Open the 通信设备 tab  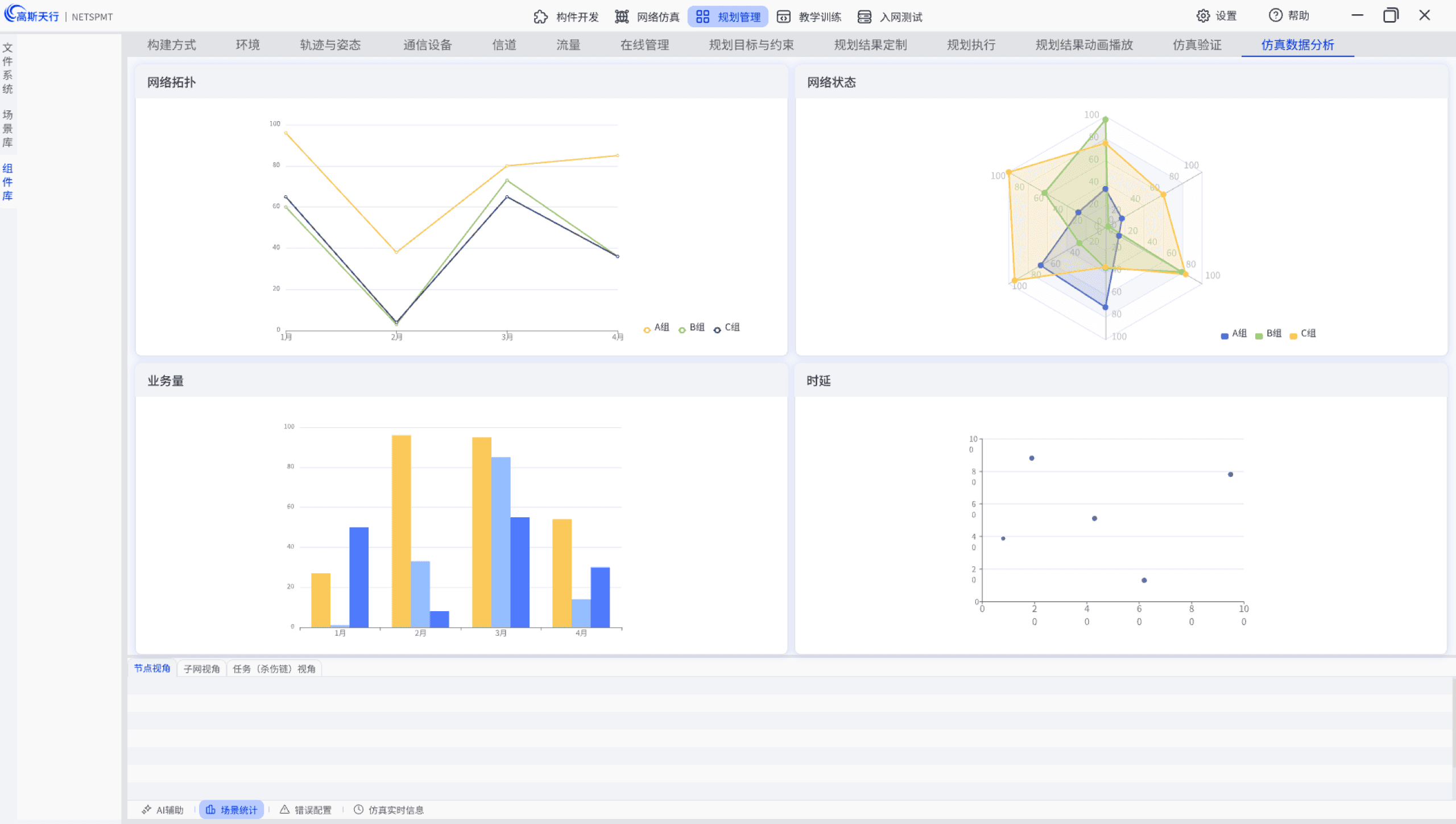coord(427,45)
